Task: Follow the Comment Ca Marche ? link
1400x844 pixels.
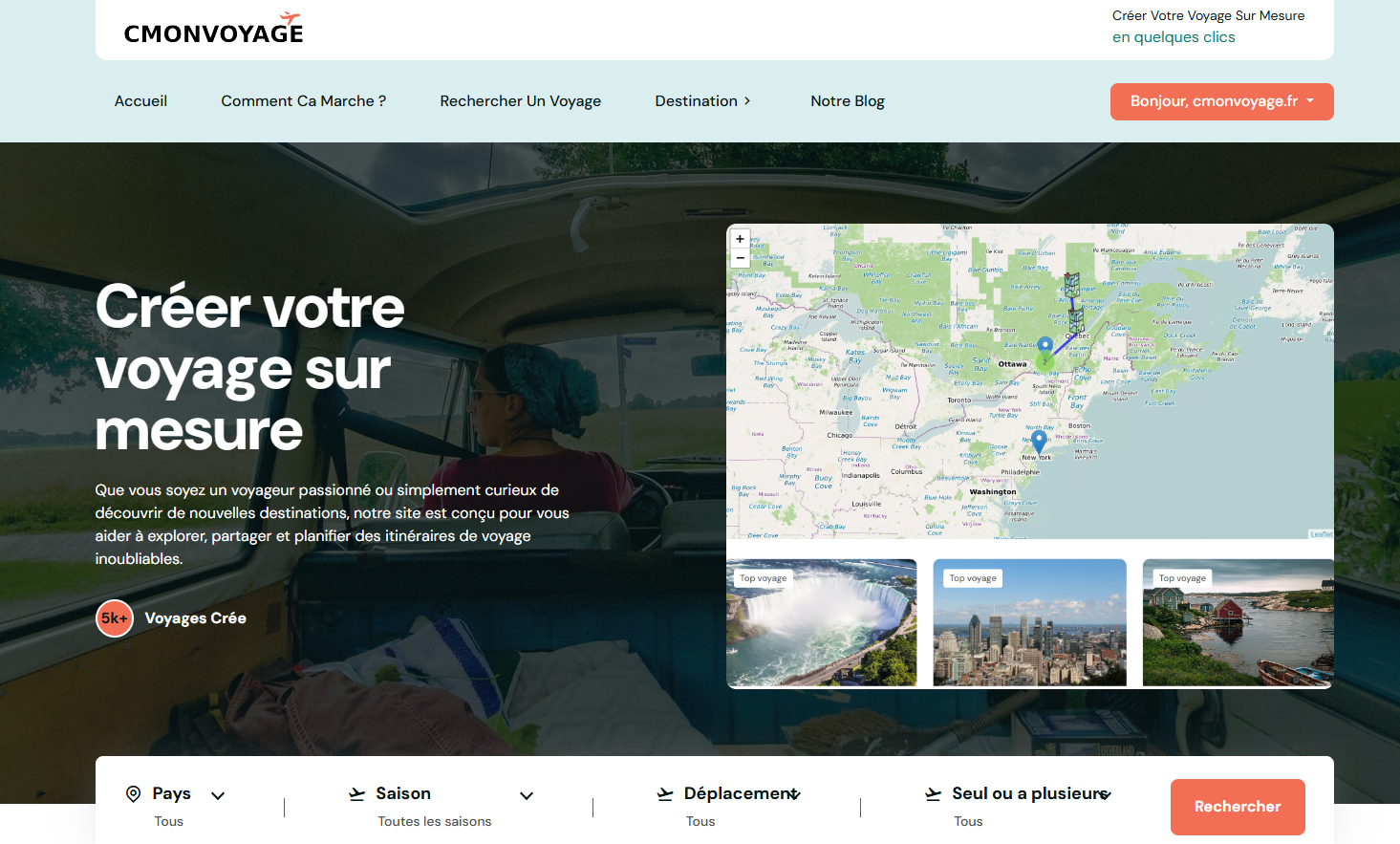Action: 303,101
